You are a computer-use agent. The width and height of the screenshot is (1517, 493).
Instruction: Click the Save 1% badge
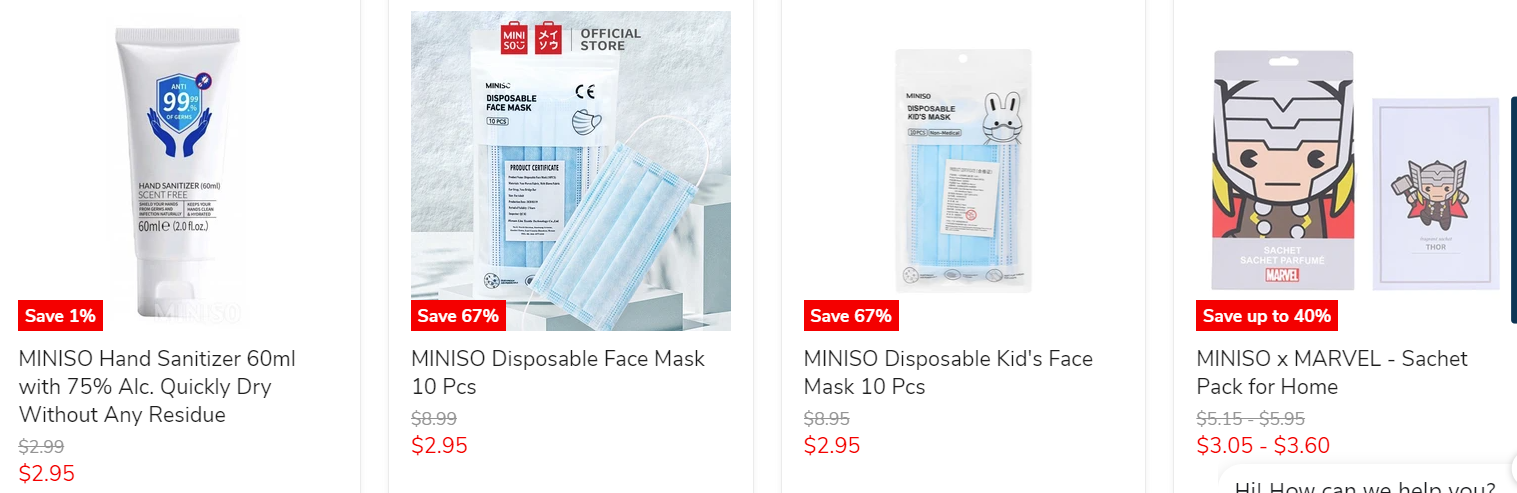click(x=60, y=316)
